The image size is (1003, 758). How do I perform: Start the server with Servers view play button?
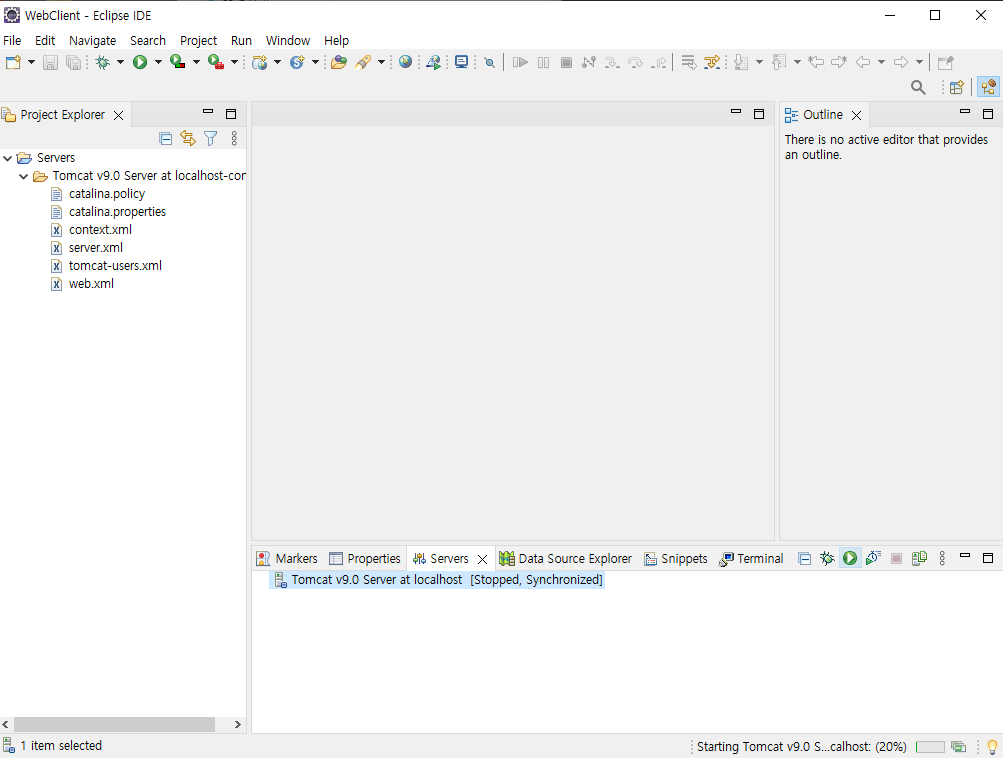[x=849, y=558]
